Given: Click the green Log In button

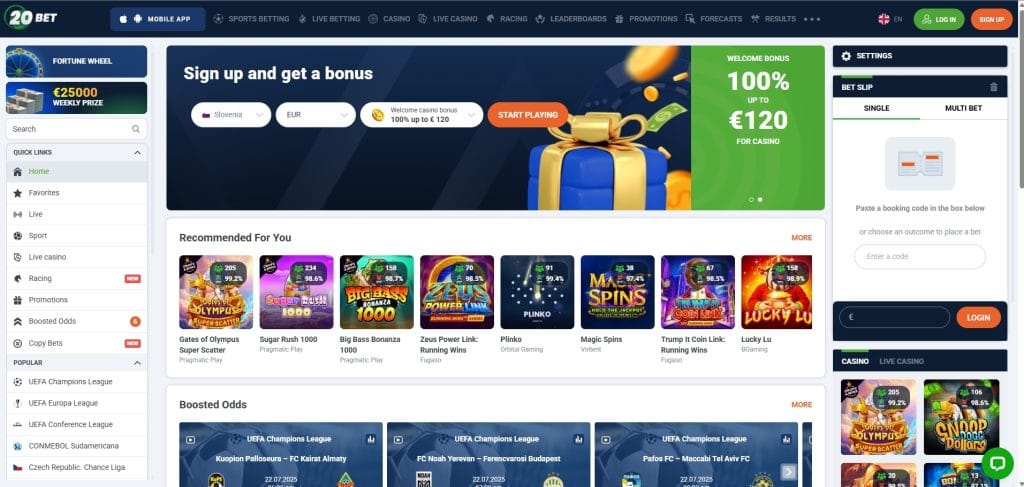Looking at the screenshot, I should pos(939,20).
